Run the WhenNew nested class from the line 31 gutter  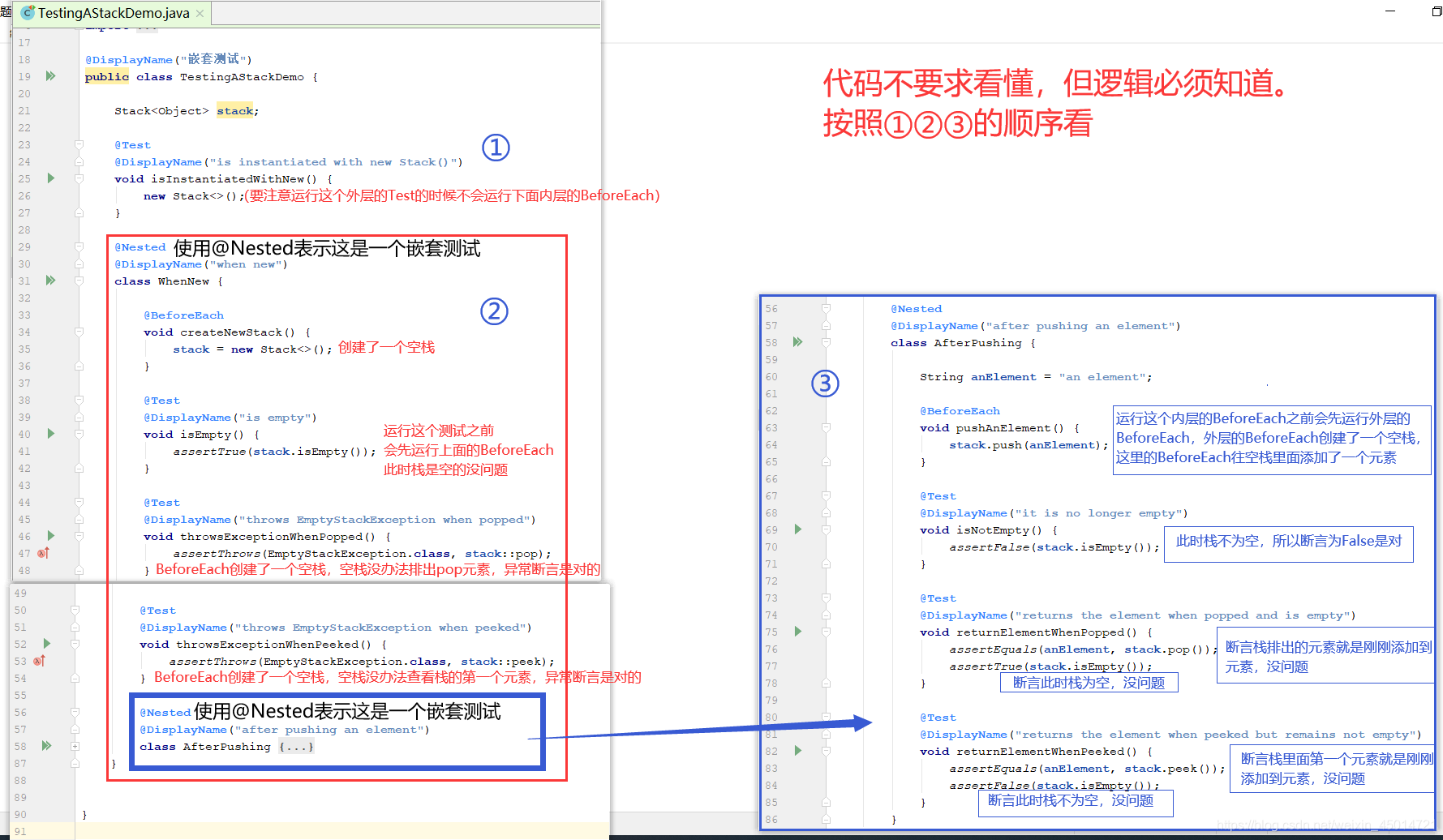[x=50, y=281]
